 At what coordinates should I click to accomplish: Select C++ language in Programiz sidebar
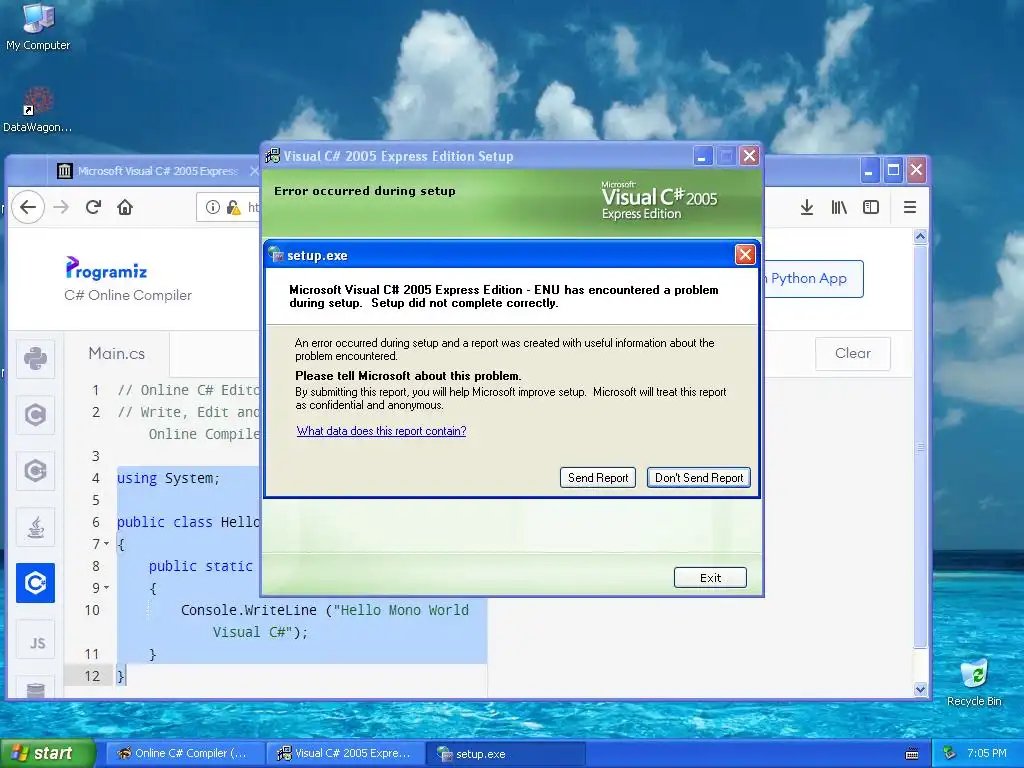(x=35, y=471)
